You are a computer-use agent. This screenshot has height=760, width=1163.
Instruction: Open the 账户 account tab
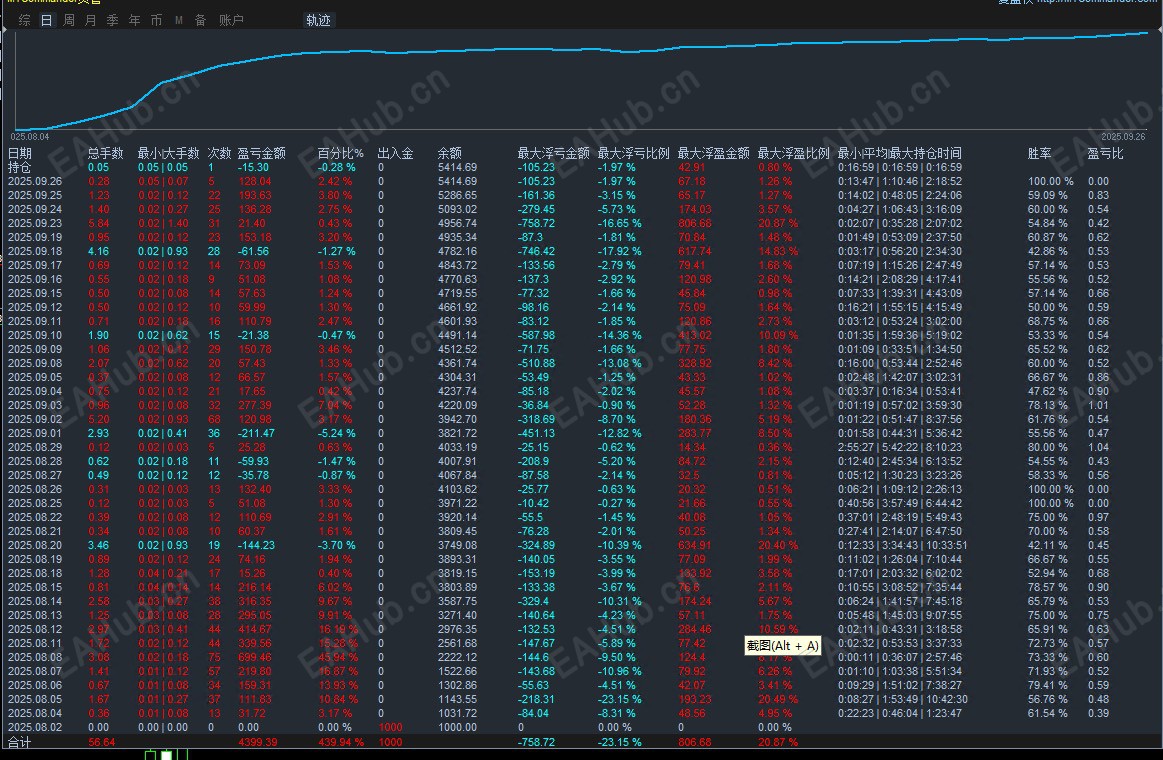tap(231, 20)
